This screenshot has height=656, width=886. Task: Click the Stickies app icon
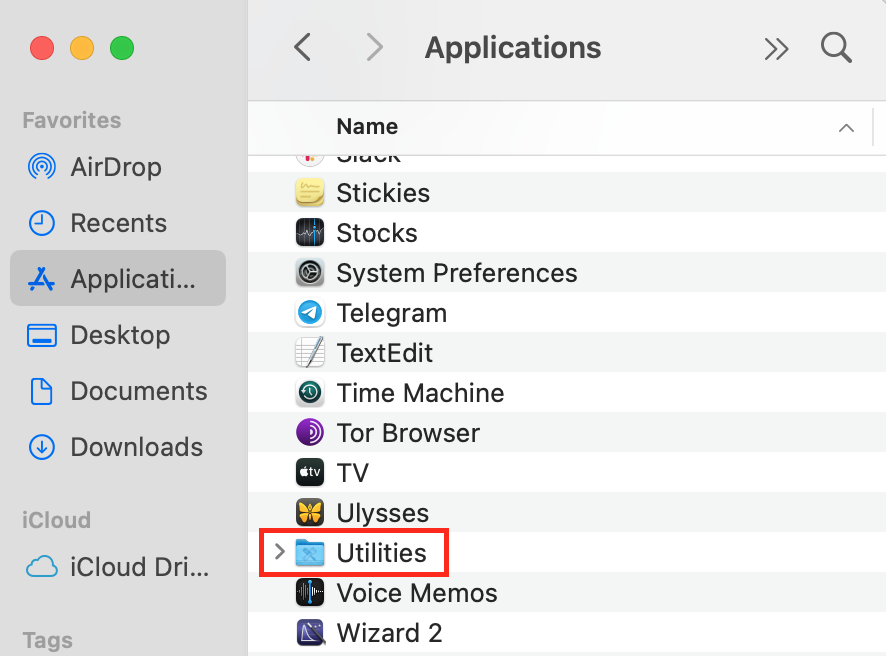tap(310, 193)
